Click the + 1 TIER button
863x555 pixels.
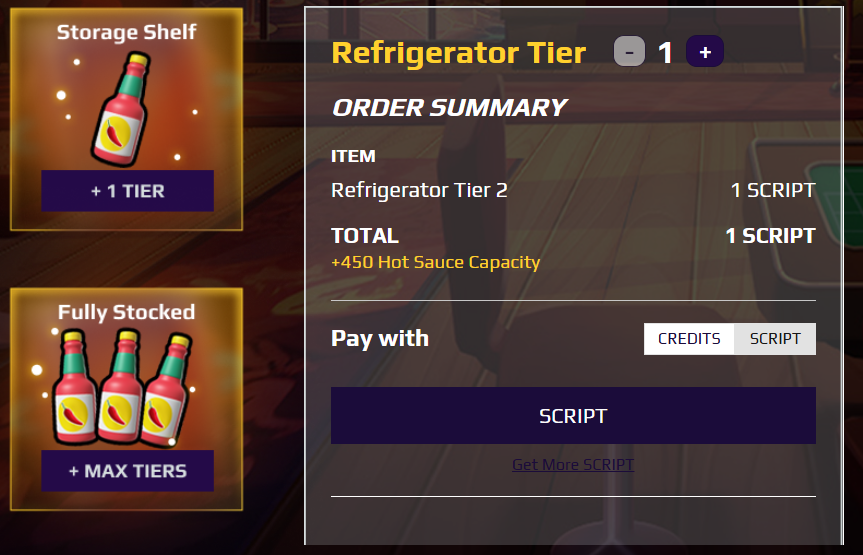pyautogui.click(x=128, y=191)
